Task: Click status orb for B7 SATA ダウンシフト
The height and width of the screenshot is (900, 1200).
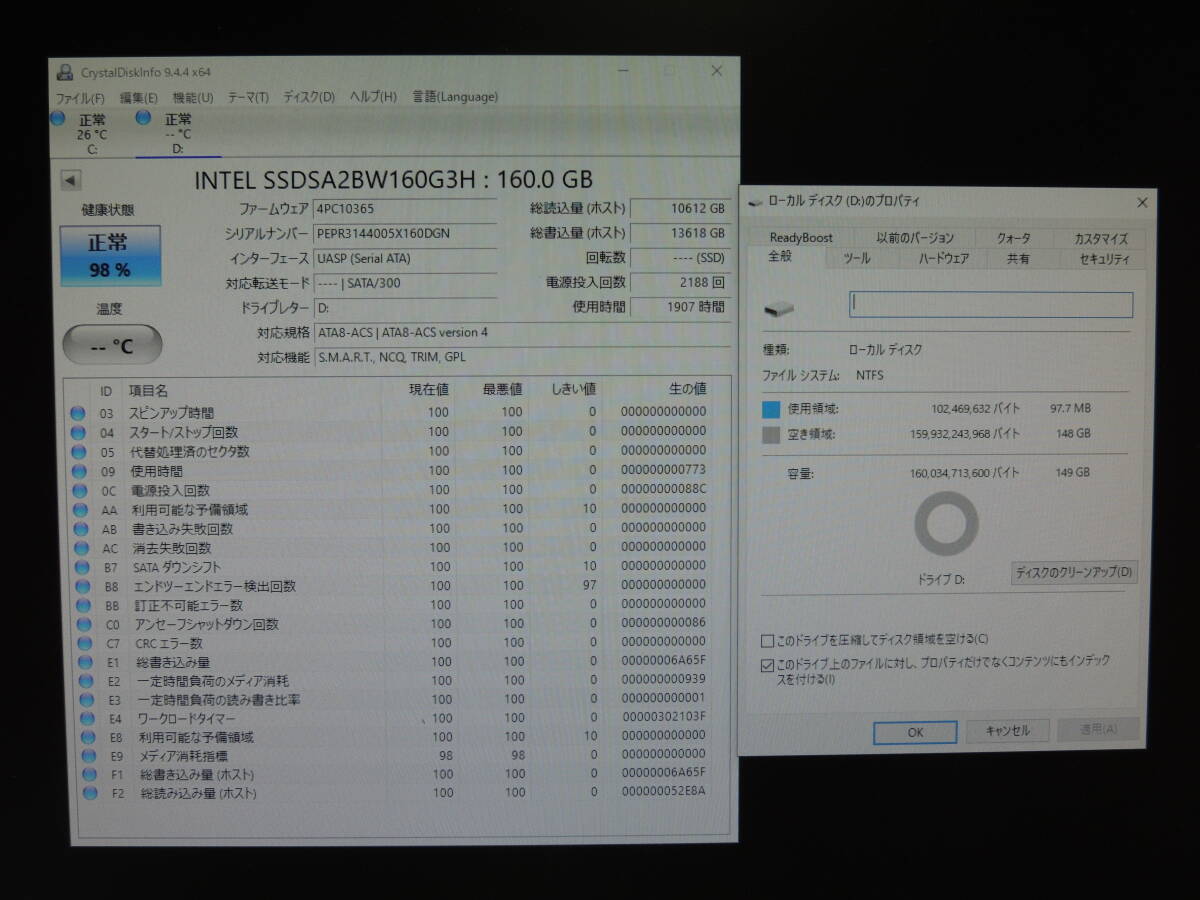Action: click(x=83, y=567)
